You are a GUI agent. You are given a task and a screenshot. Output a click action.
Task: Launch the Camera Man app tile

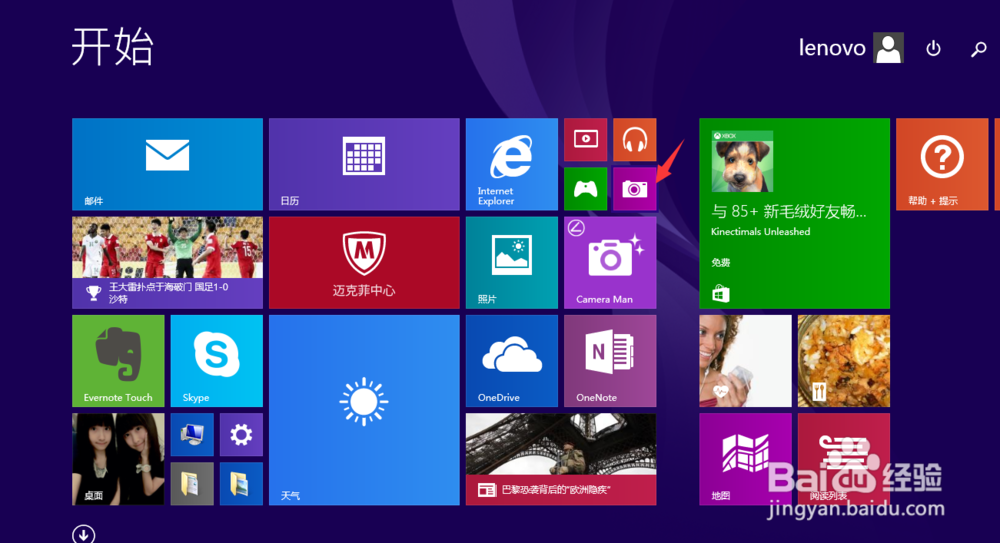click(610, 262)
